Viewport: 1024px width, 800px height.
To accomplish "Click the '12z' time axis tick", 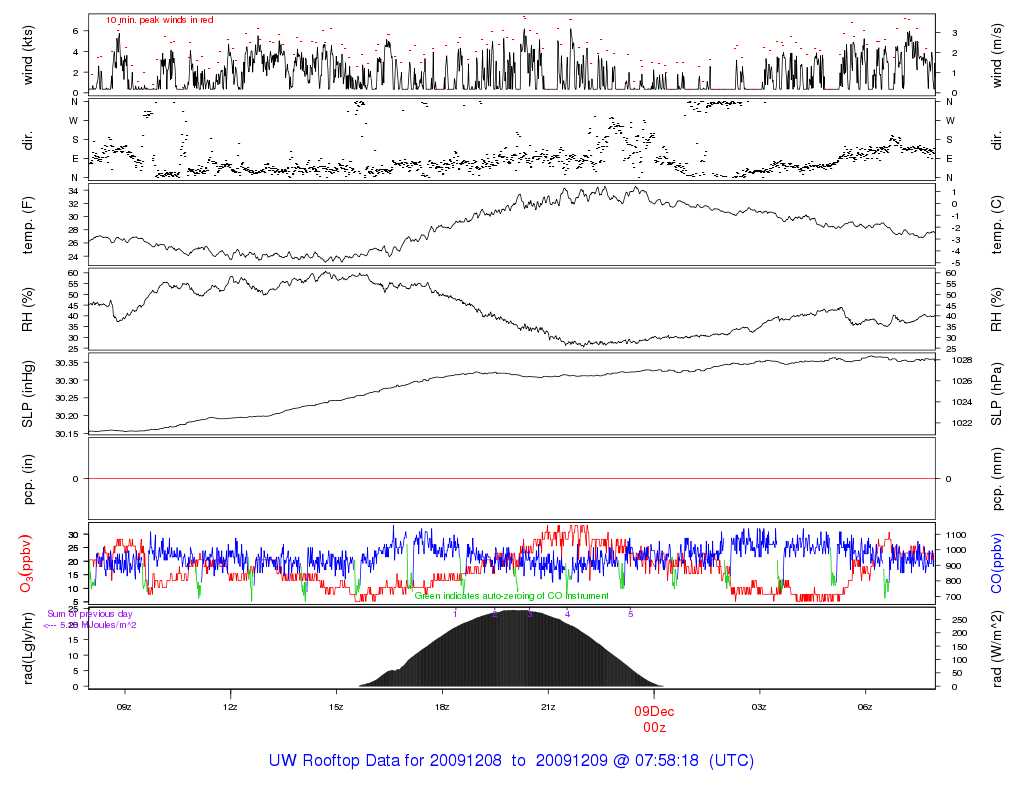I will pos(230,707).
